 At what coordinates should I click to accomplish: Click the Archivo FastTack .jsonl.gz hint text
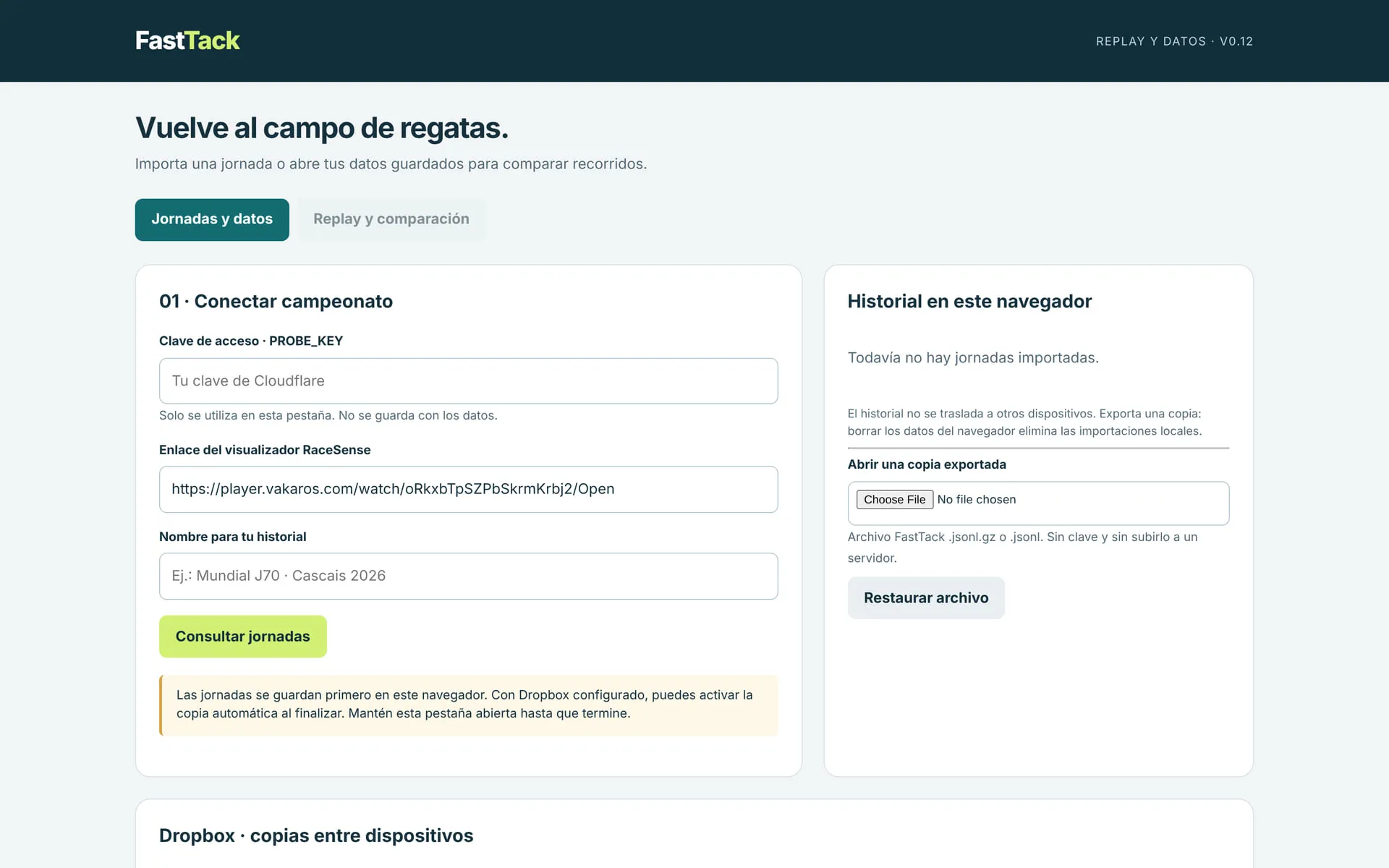(1023, 548)
